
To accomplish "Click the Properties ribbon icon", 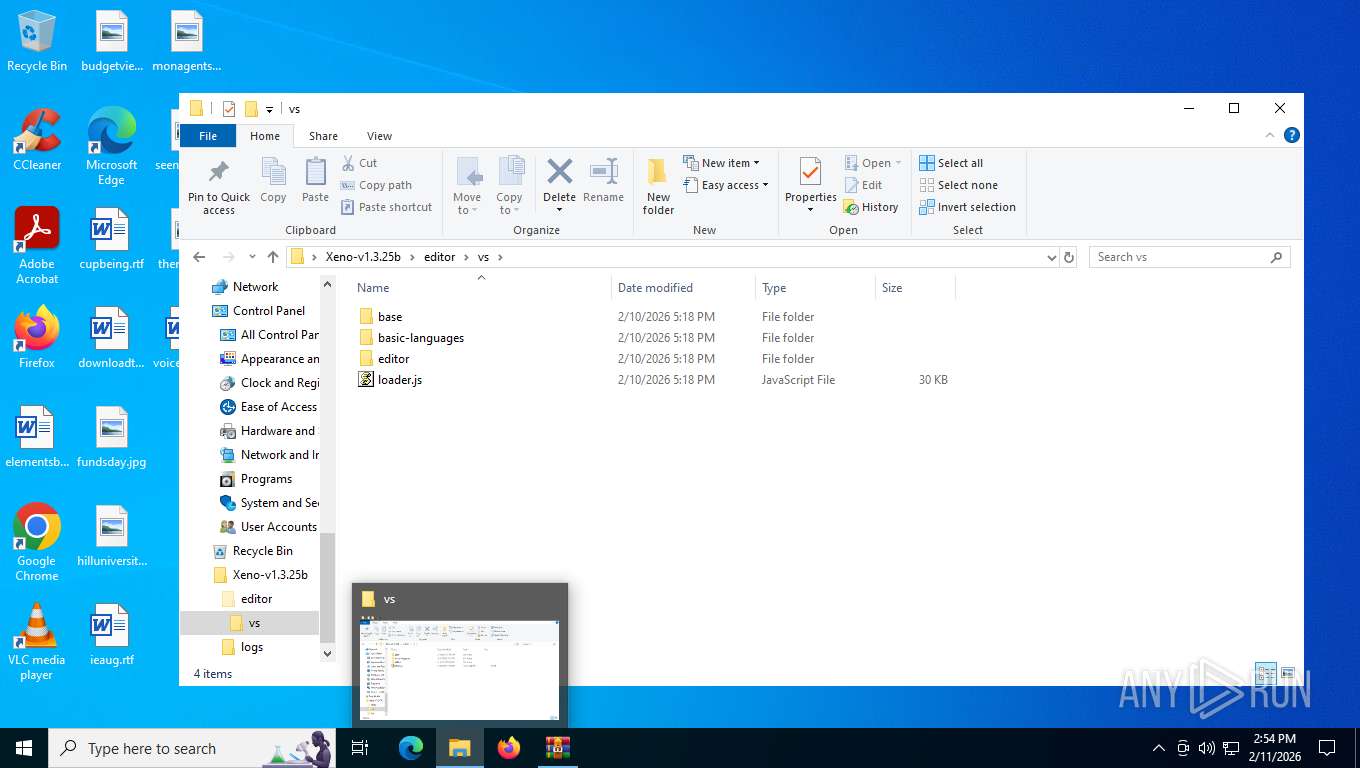I will click(x=810, y=186).
